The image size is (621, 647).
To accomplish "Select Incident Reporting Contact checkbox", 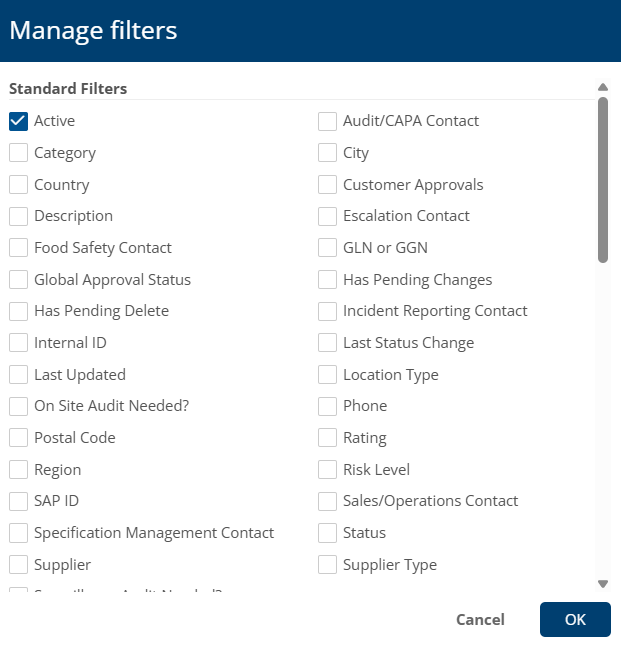I will (327, 311).
